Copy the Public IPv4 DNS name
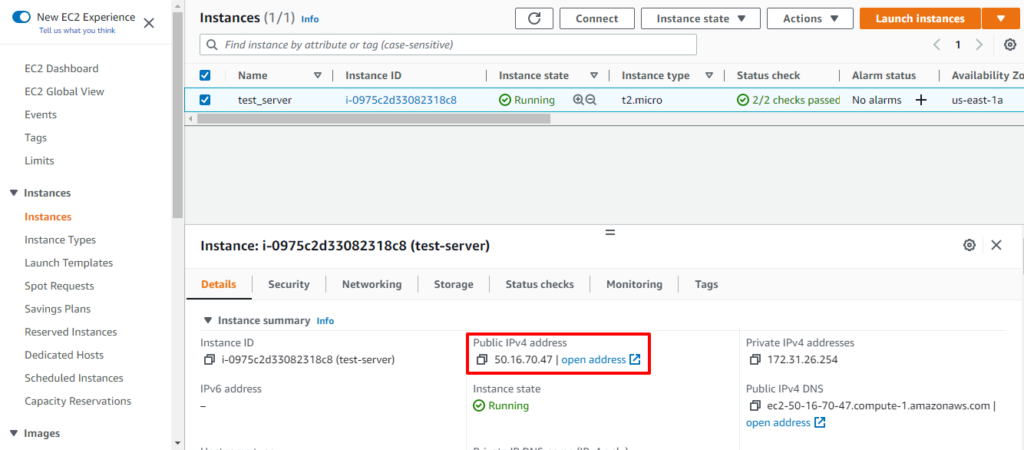The width and height of the screenshot is (1024, 450). click(755, 406)
